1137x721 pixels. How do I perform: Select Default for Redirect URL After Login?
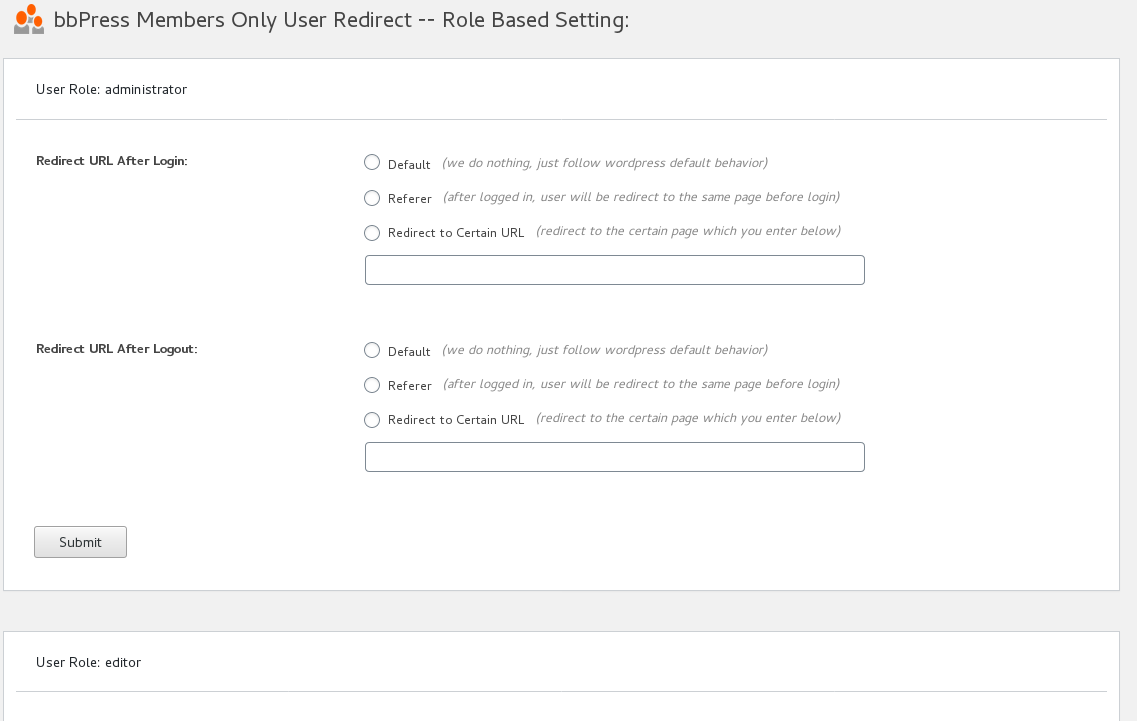(371, 162)
